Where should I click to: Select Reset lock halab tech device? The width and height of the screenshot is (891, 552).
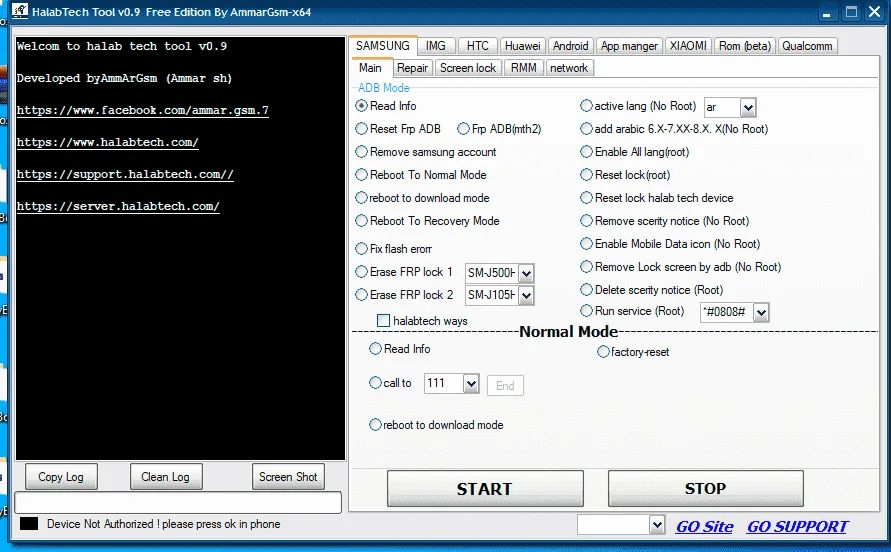(x=586, y=198)
